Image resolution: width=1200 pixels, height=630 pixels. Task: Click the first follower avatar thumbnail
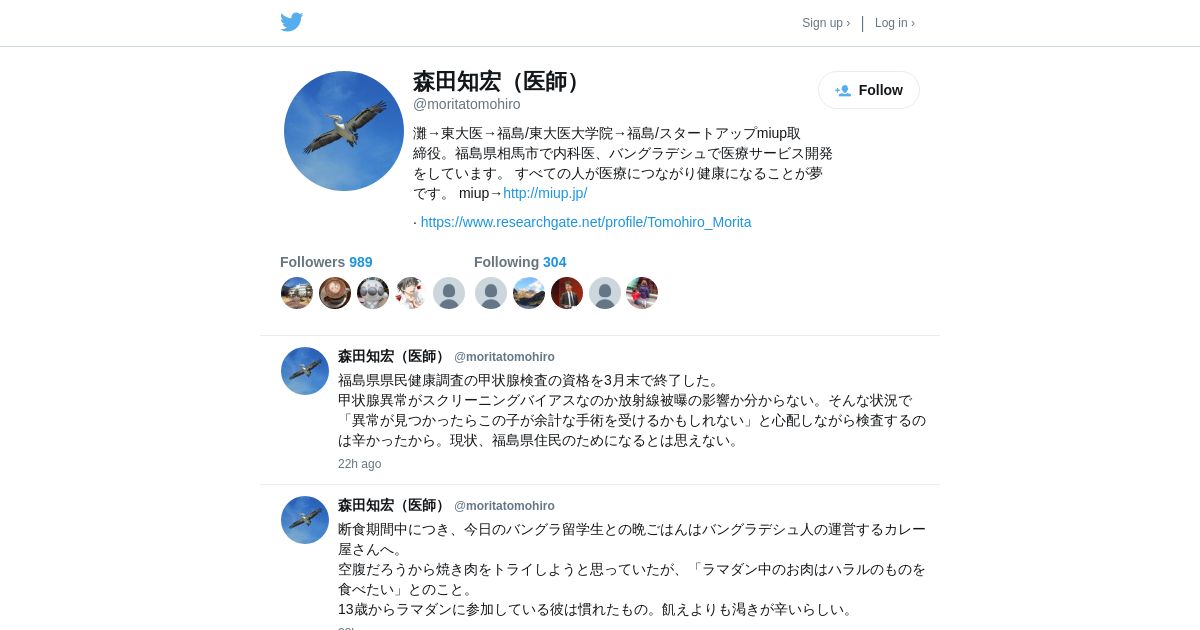(x=297, y=293)
